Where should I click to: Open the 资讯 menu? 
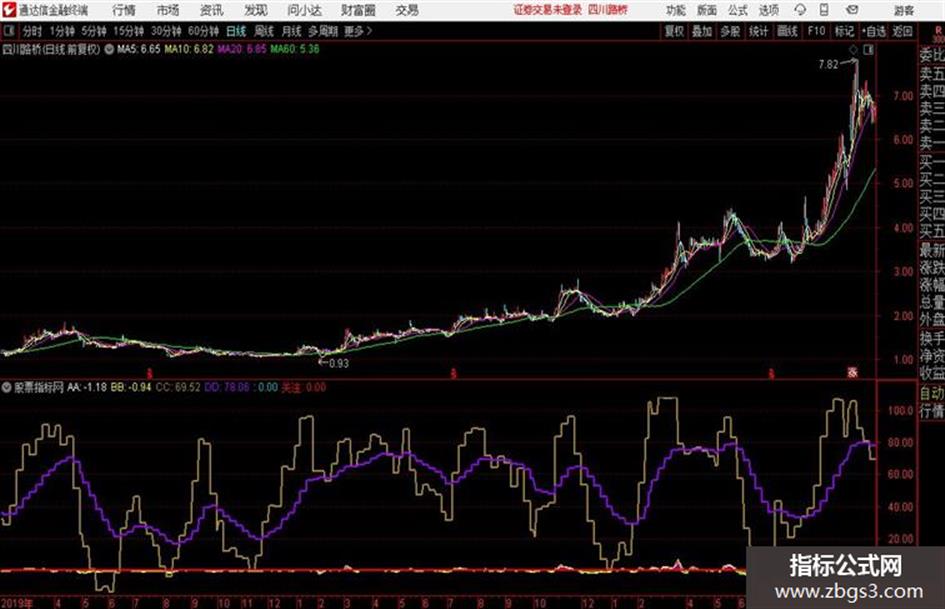[x=212, y=10]
